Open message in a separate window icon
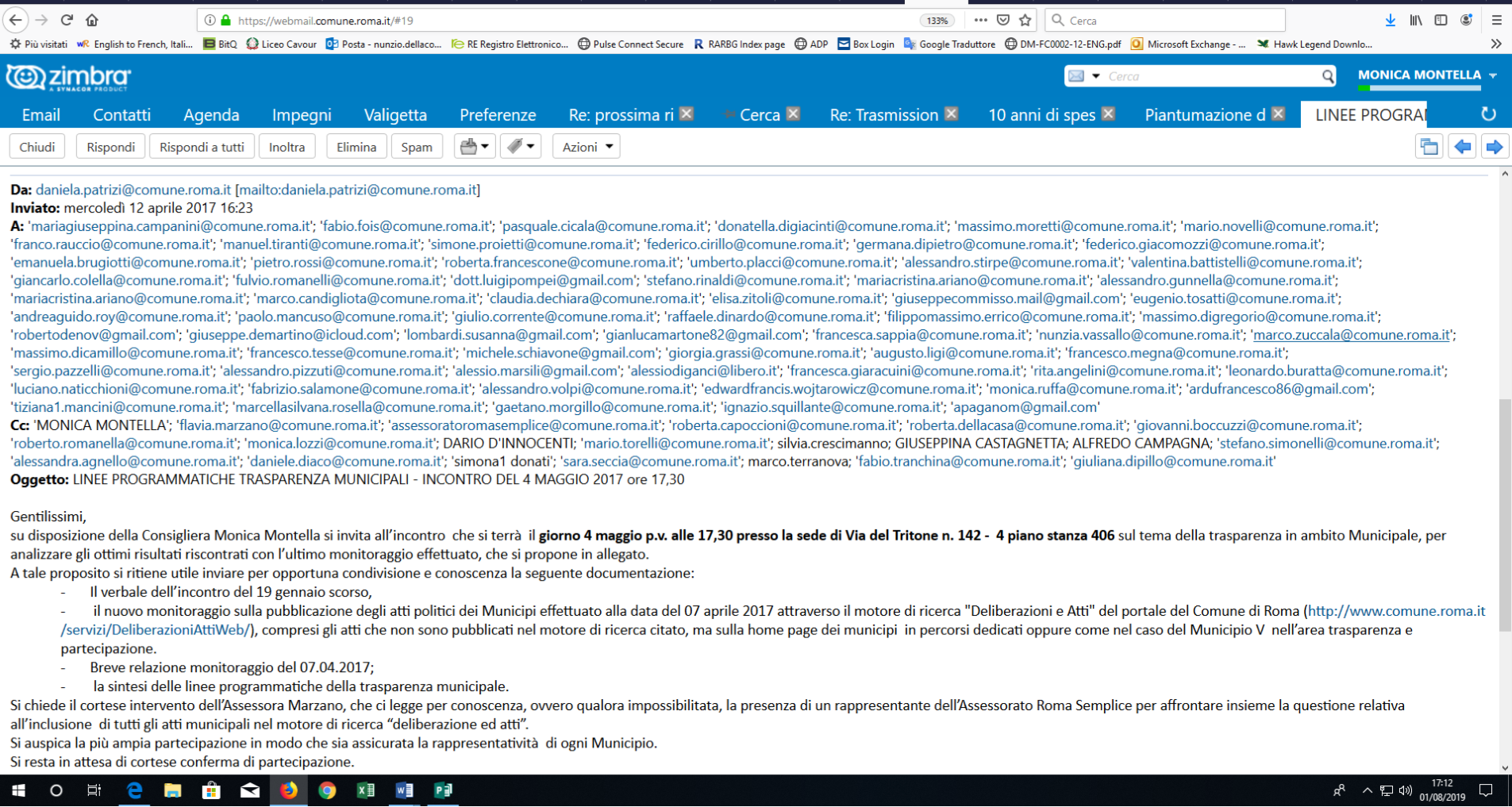This screenshot has height=807, width=1512. [x=1429, y=147]
